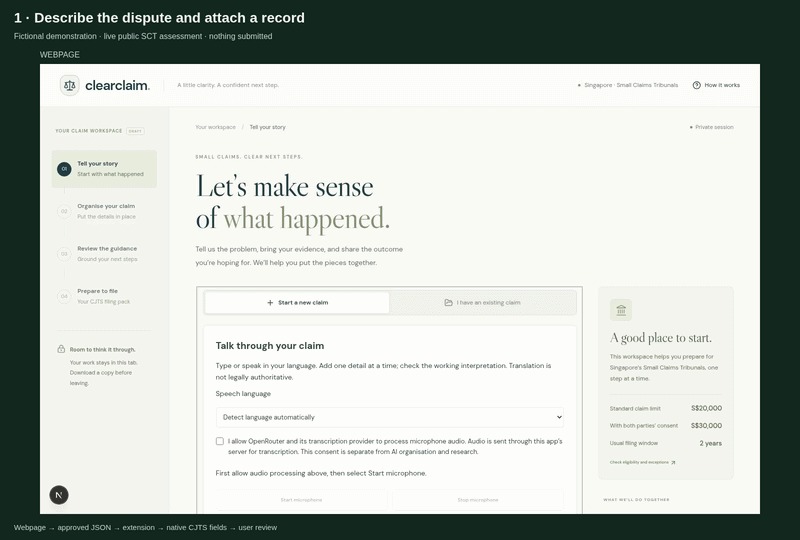The image size is (800, 540).
Task: Open Tell your story step
Action: pos(104,169)
